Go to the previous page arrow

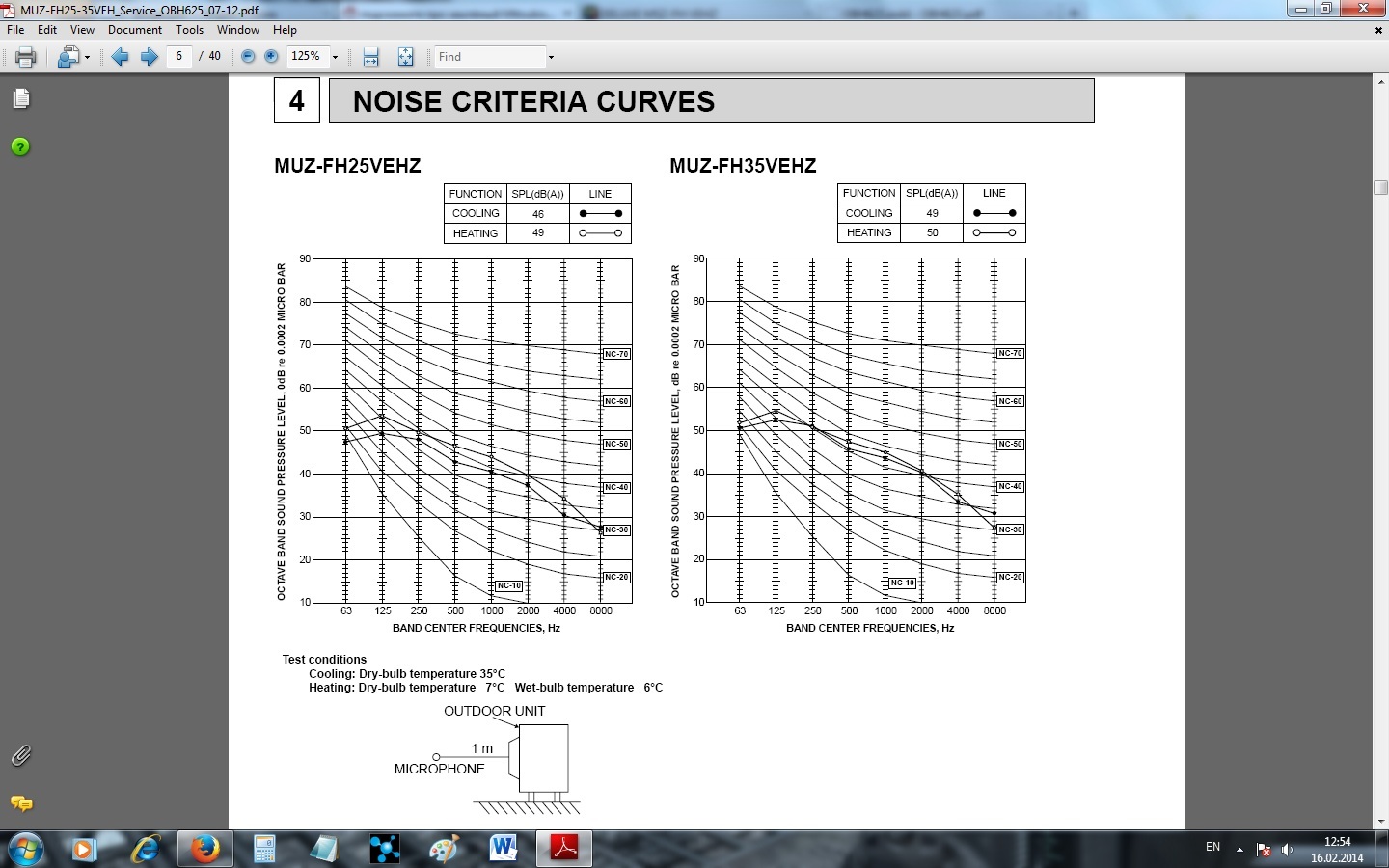[120, 57]
